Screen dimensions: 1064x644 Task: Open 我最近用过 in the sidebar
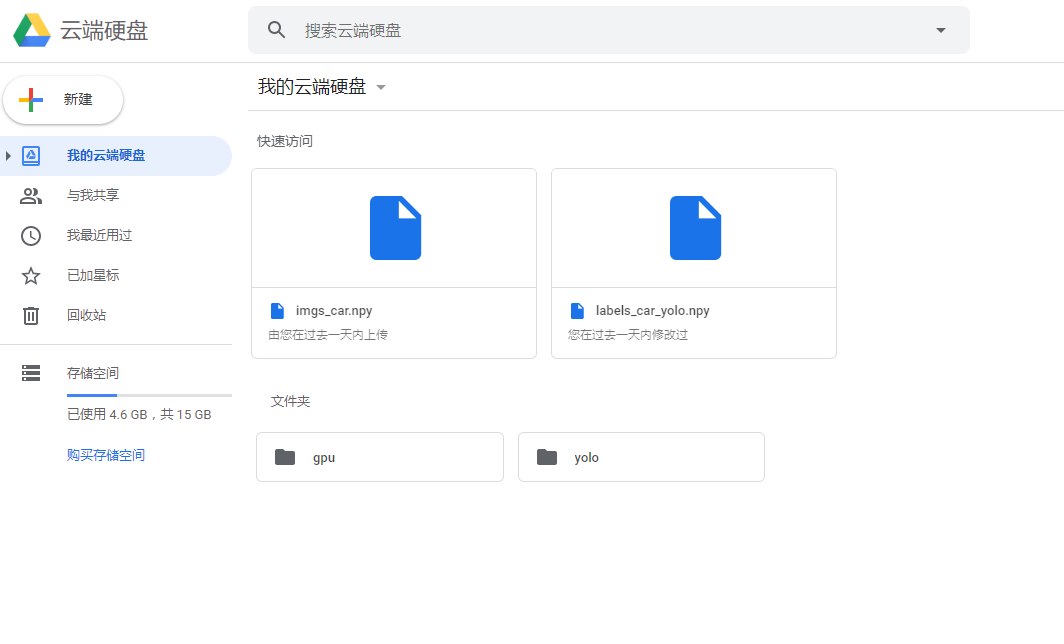click(116, 235)
